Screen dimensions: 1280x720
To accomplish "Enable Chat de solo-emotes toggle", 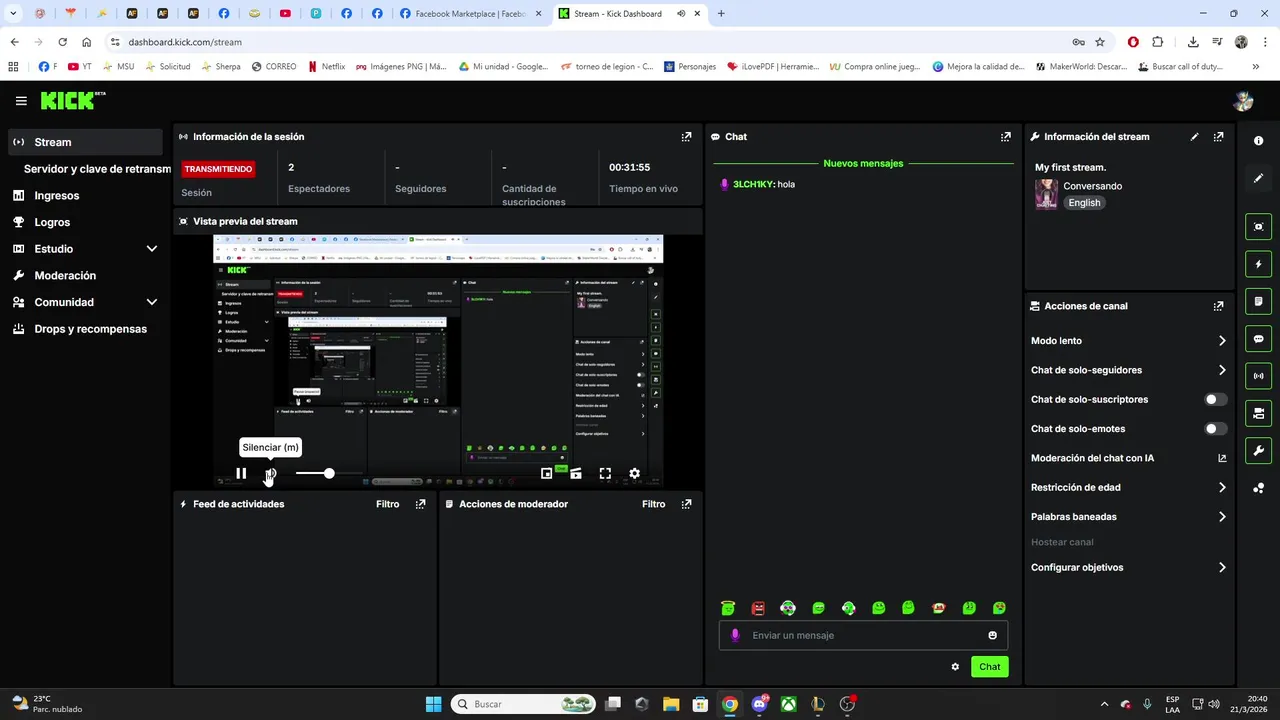I will coord(1215,429).
